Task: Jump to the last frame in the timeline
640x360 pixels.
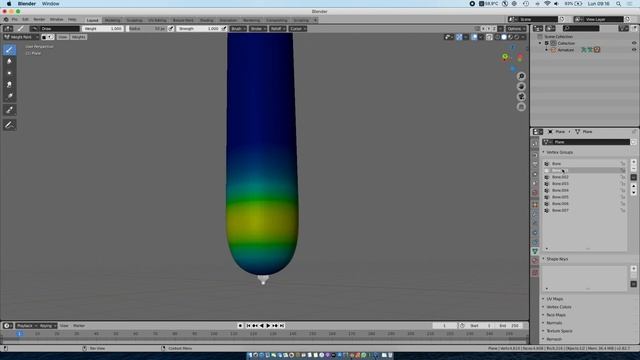Action: (x=282, y=326)
